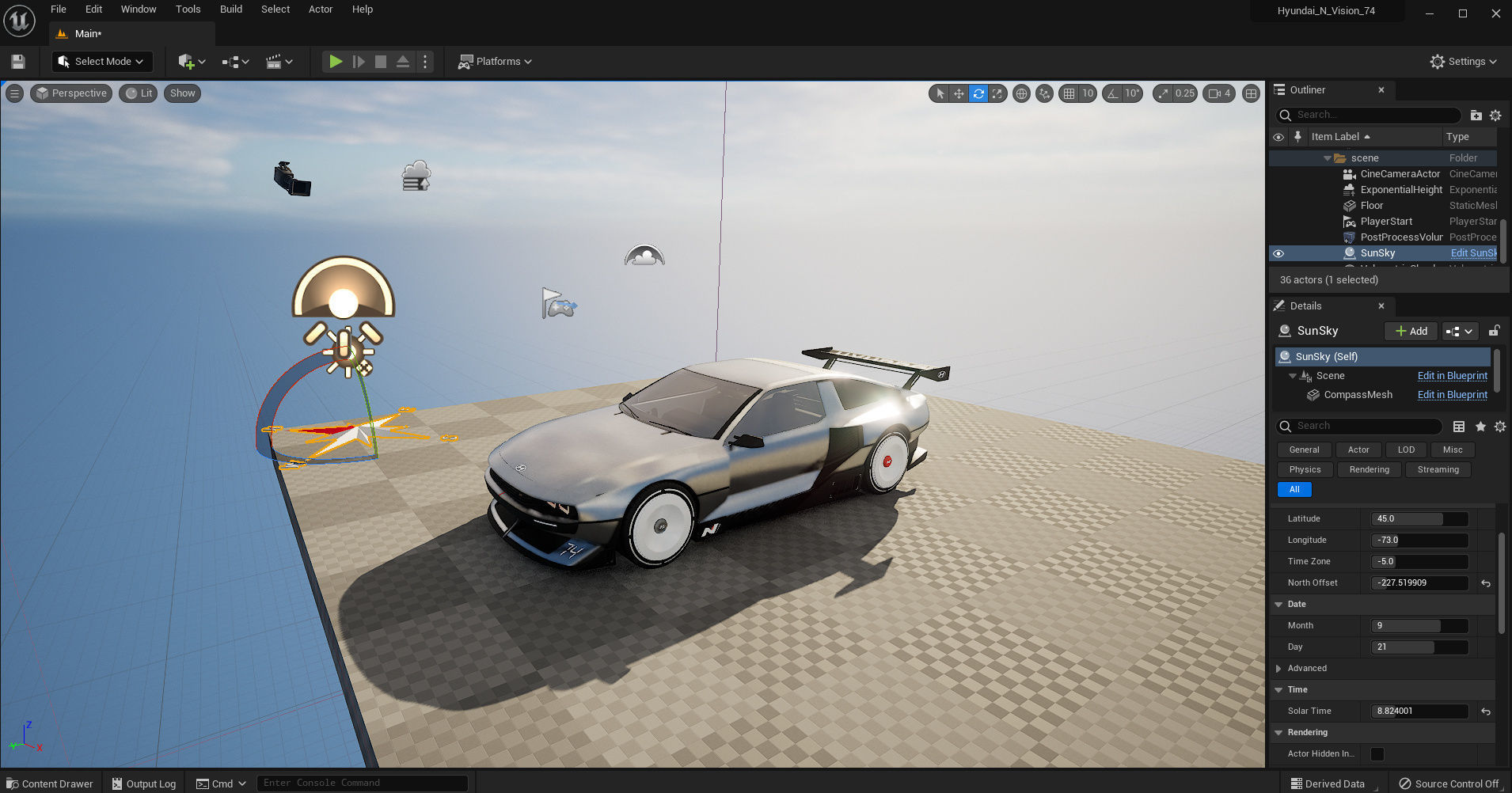Screen dimensions: 1512x793
Task: Lock the Details panel selection
Action: (x=1494, y=331)
